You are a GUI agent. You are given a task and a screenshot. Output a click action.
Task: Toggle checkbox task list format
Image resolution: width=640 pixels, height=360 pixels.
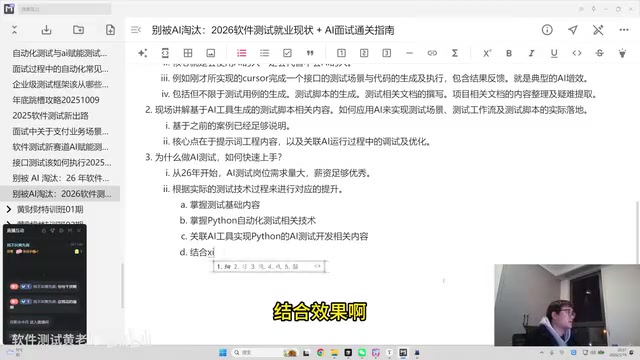coord(287,53)
